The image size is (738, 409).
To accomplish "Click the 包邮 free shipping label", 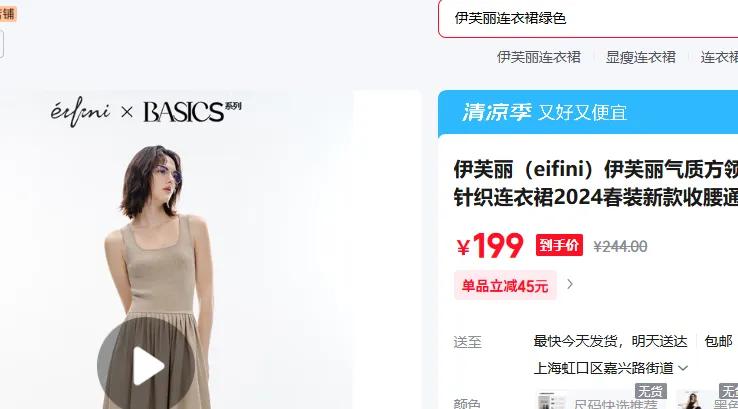I will point(718,341).
